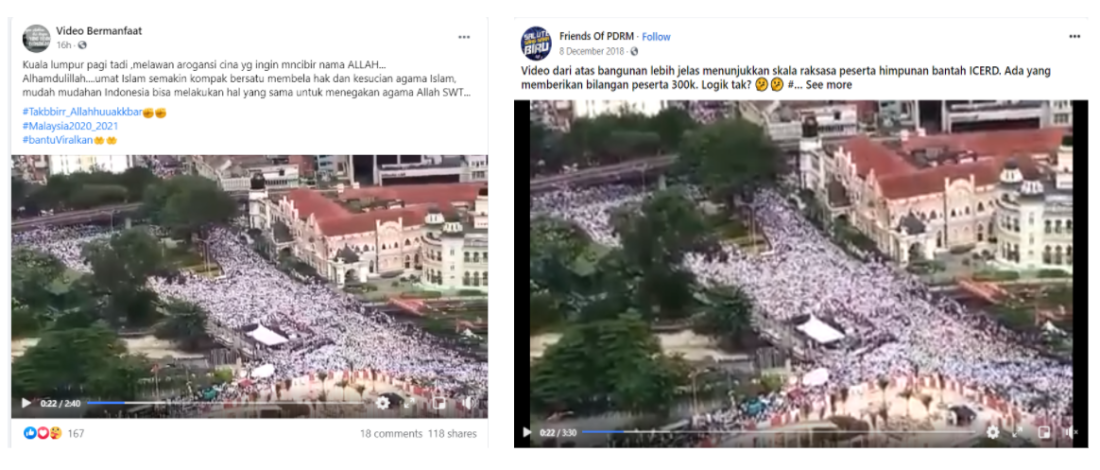The width and height of the screenshot is (1100, 470).
Task: Unmute the right video's sound
Action: pos(1070,432)
